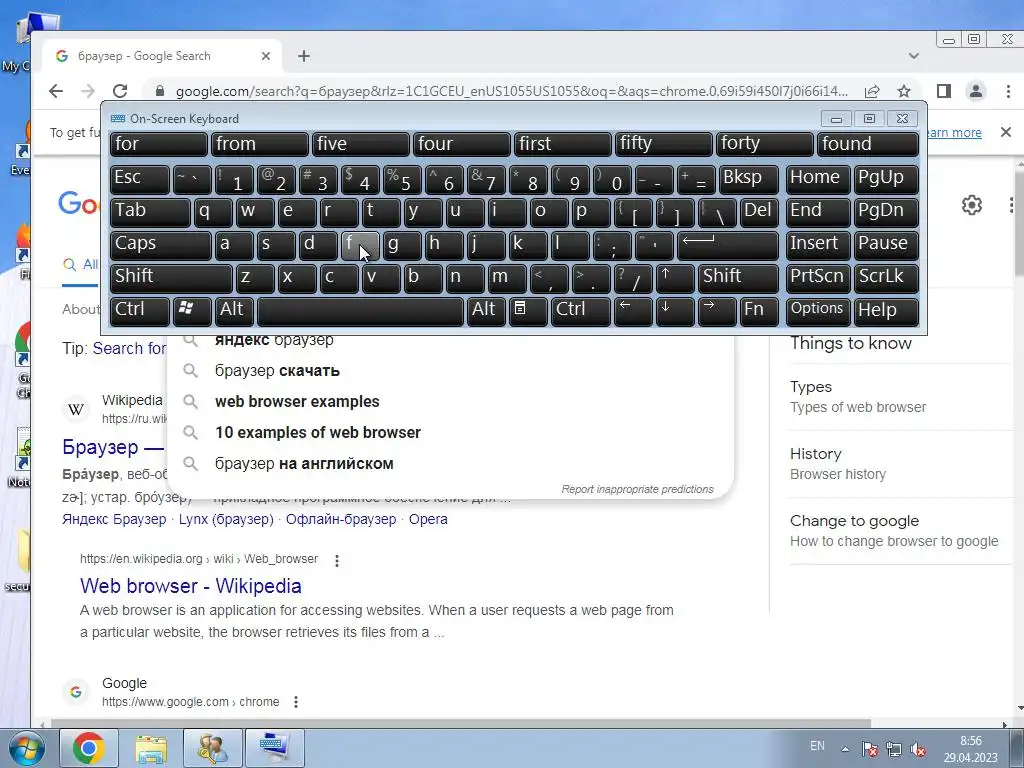Open a new tab with the plus button

[x=304, y=56]
